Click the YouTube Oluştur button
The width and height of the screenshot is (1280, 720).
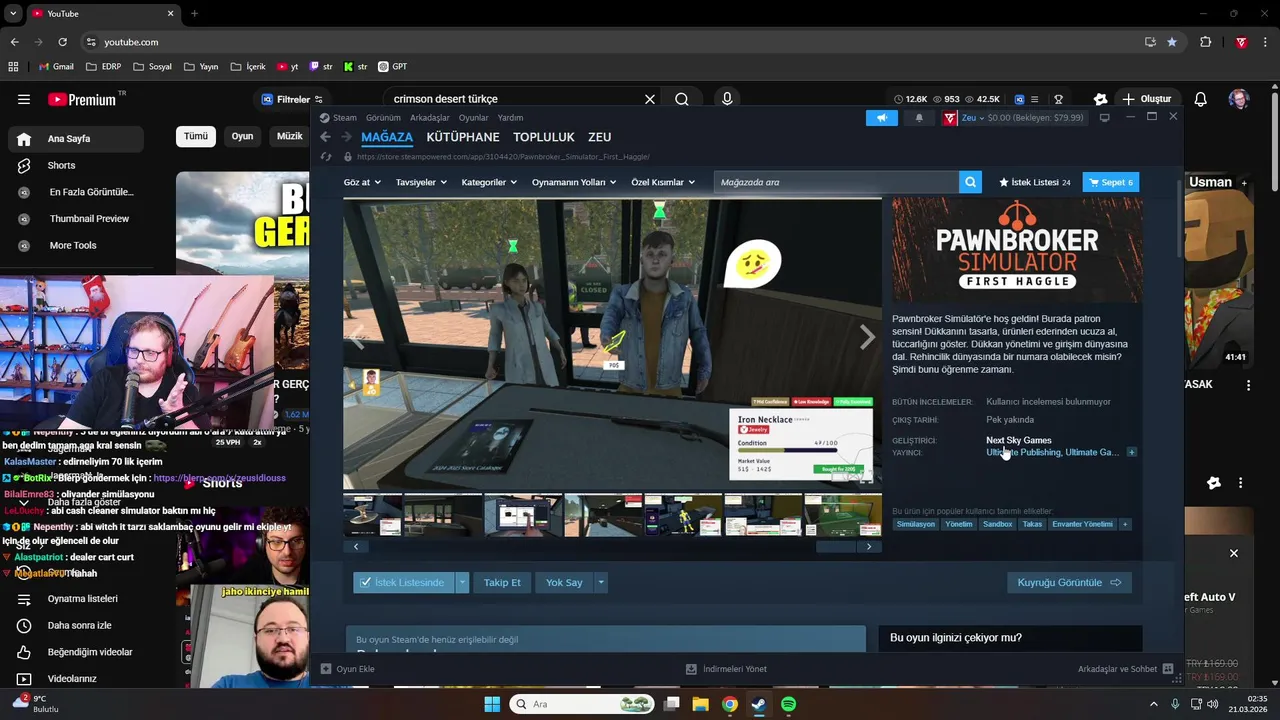[1146, 99]
